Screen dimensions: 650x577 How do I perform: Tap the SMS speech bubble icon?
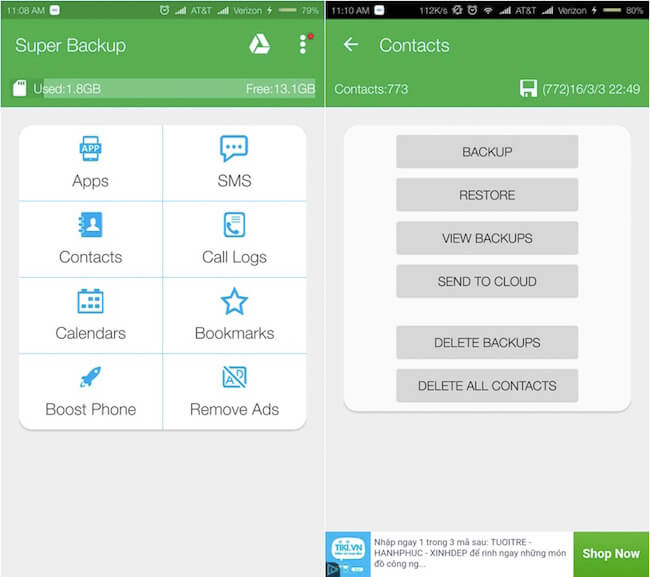coord(234,148)
